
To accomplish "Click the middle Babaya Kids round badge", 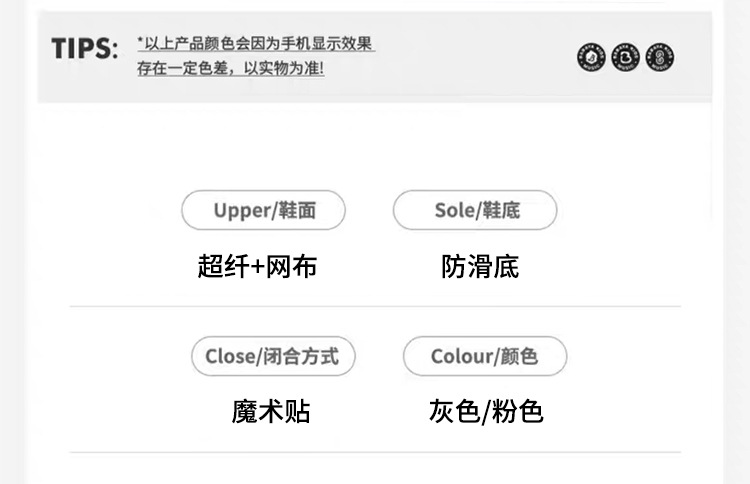I will tap(625, 58).
